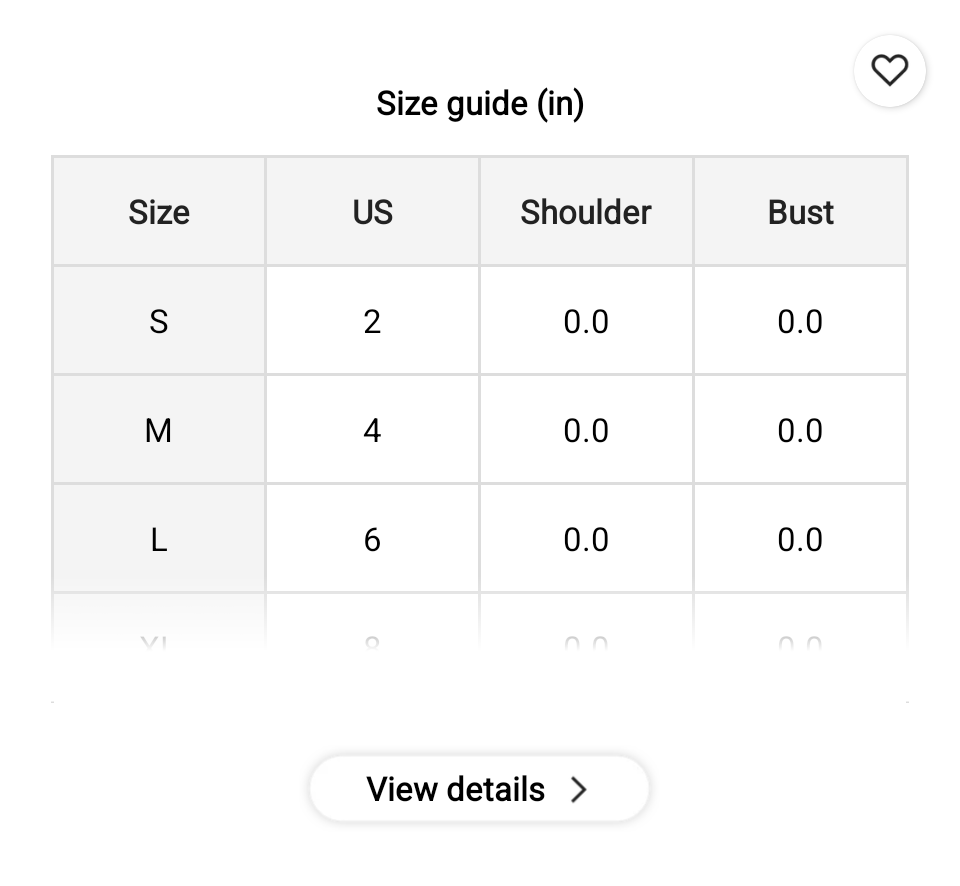
Task: Click the Shoulder value for size L
Action: pyautogui.click(x=586, y=540)
